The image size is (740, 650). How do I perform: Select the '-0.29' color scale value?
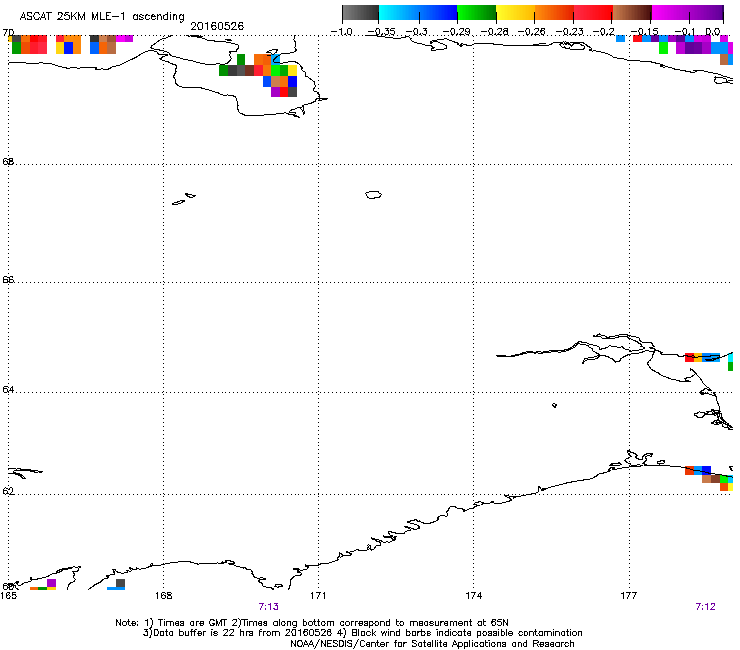[456, 32]
